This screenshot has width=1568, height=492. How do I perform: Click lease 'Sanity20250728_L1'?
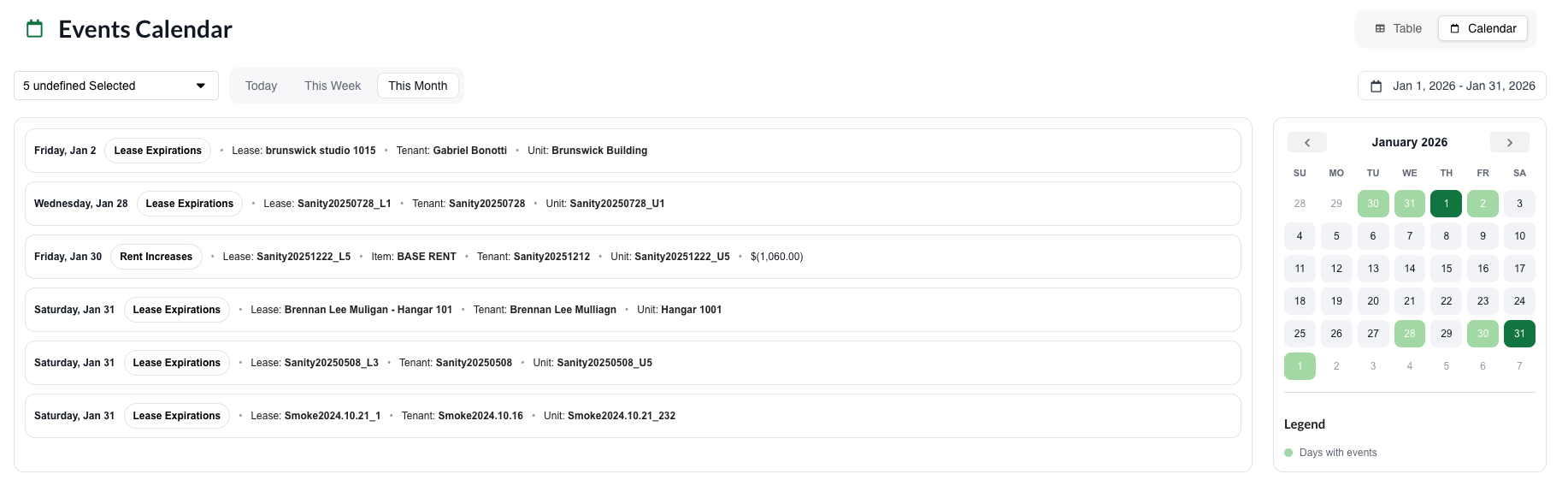[345, 204]
